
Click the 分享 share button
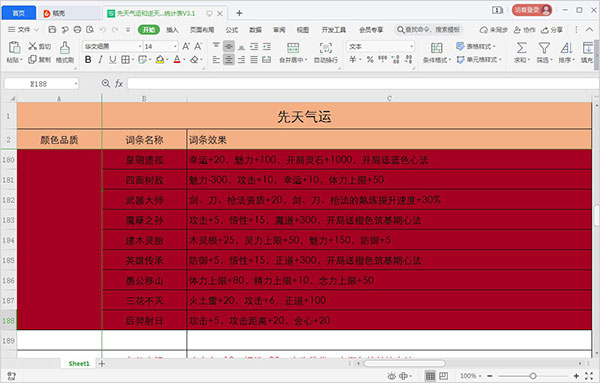point(552,29)
